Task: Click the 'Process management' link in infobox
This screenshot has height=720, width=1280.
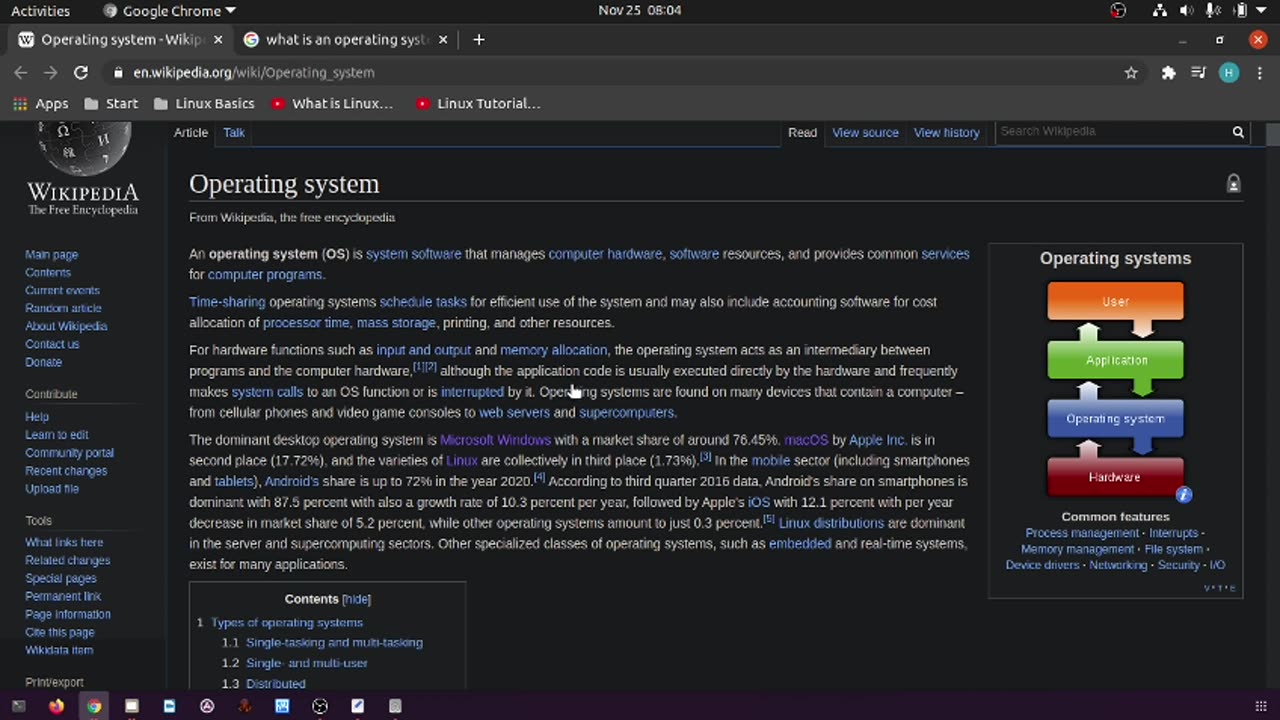Action: 1082,533
